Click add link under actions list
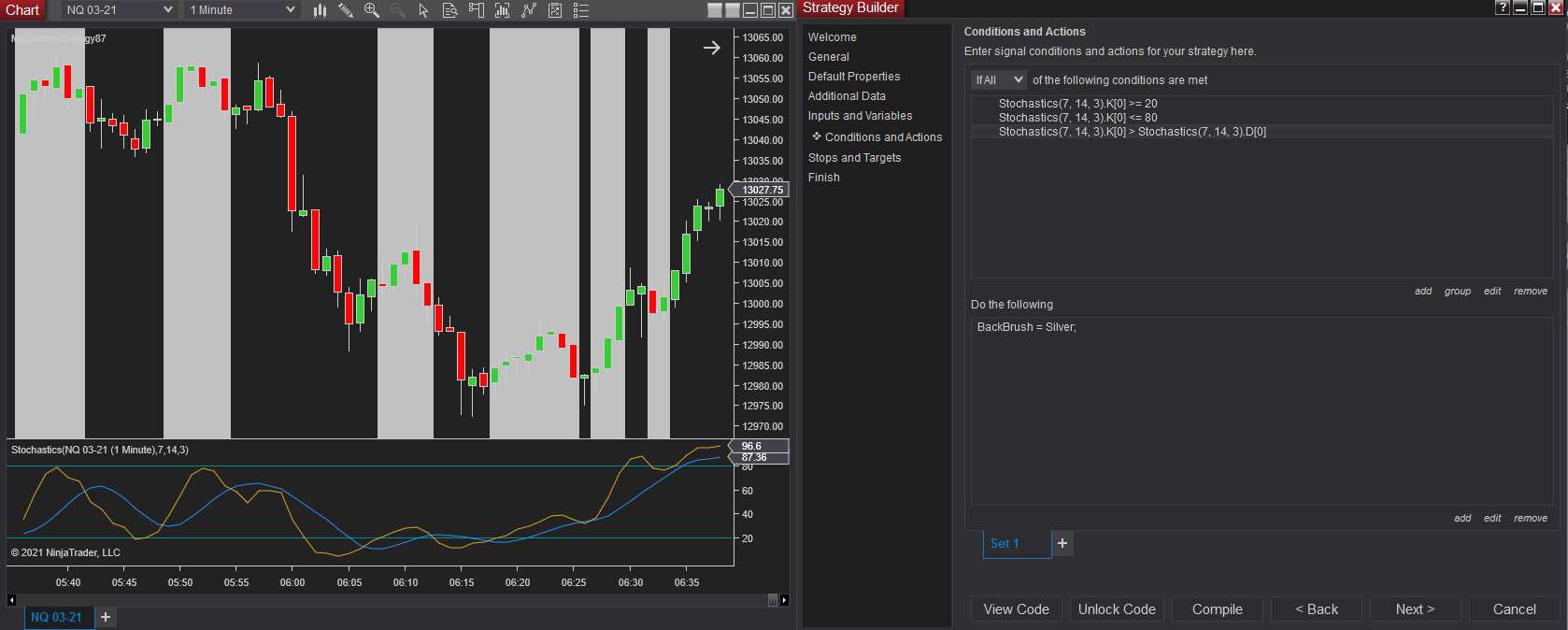Screen dimensions: 1568x630 (1462, 519)
